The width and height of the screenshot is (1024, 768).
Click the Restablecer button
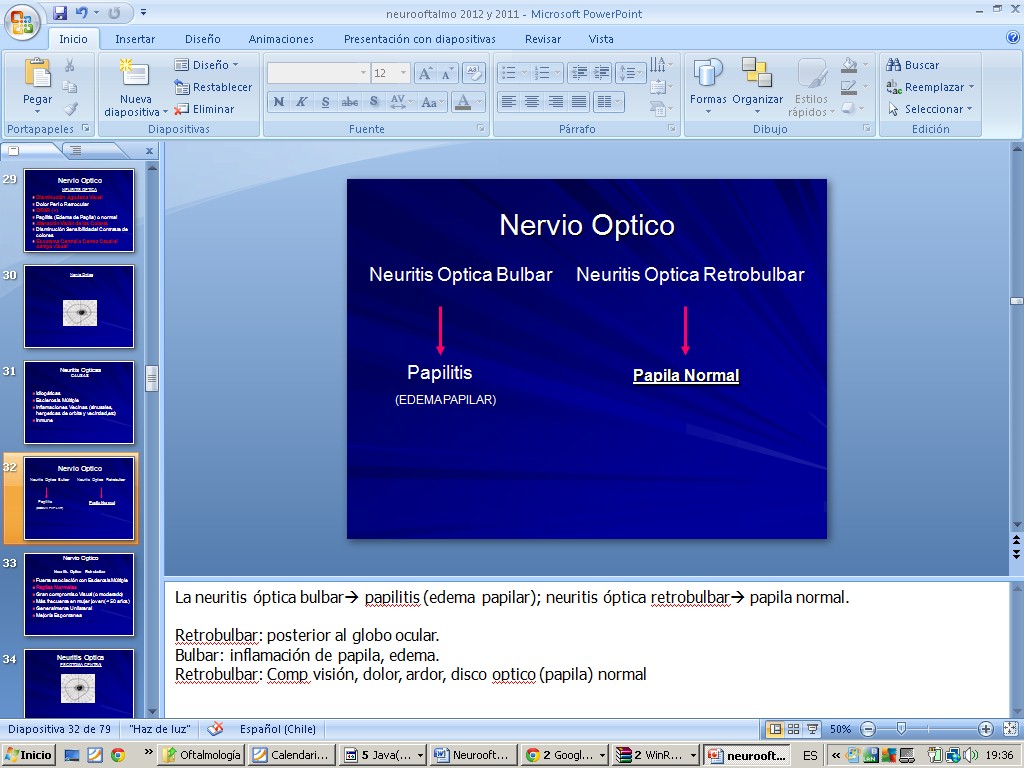213,87
